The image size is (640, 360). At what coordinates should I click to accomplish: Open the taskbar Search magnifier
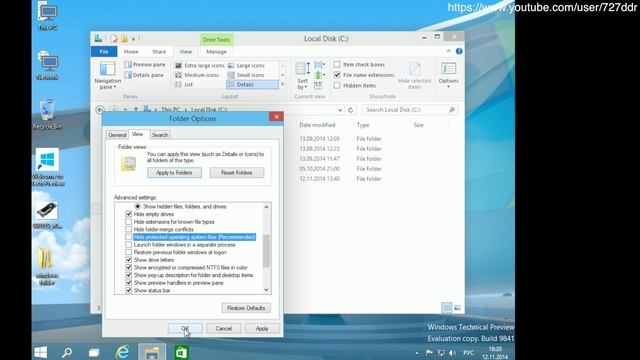coord(67,352)
